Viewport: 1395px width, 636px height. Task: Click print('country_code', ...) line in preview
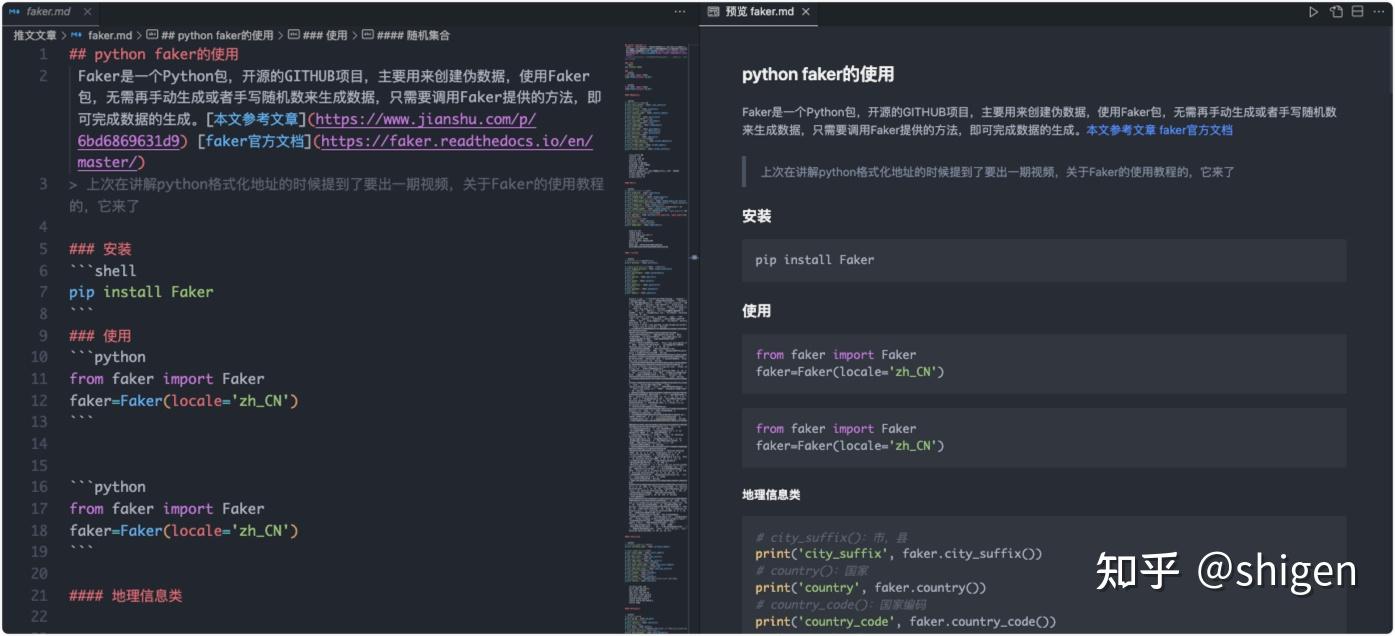[906, 622]
